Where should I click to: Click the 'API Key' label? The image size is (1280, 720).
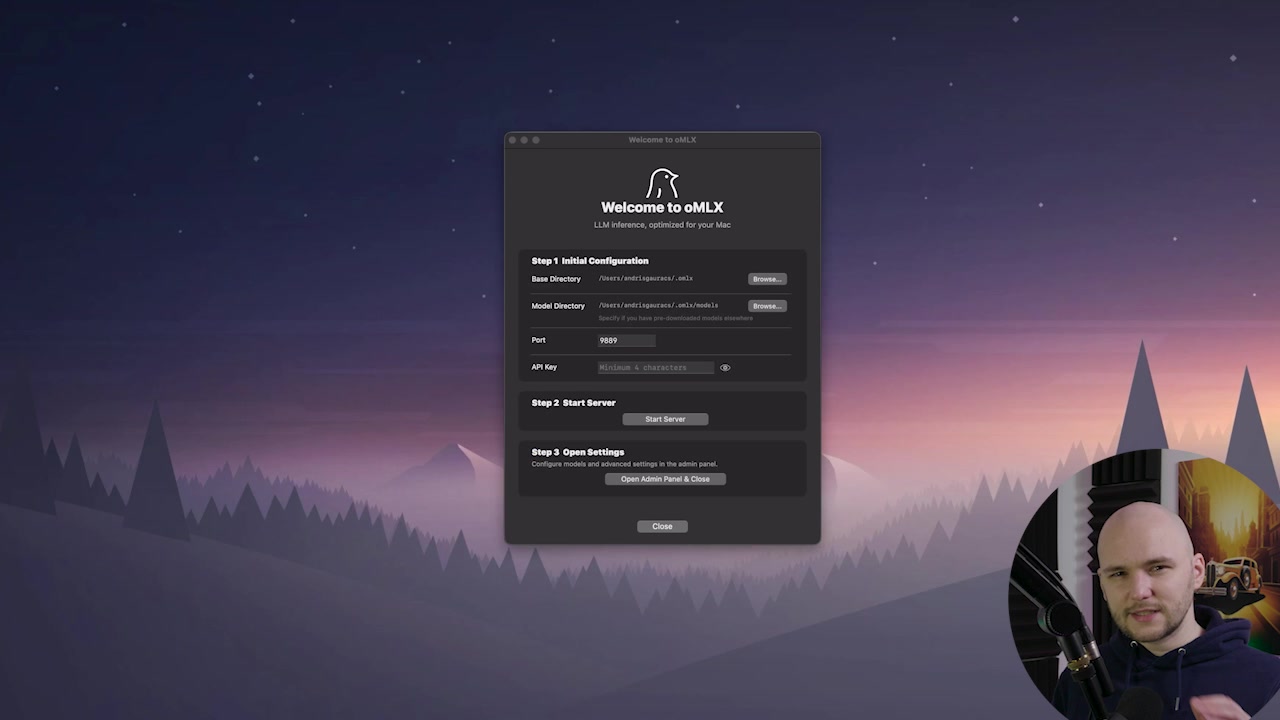tap(544, 367)
